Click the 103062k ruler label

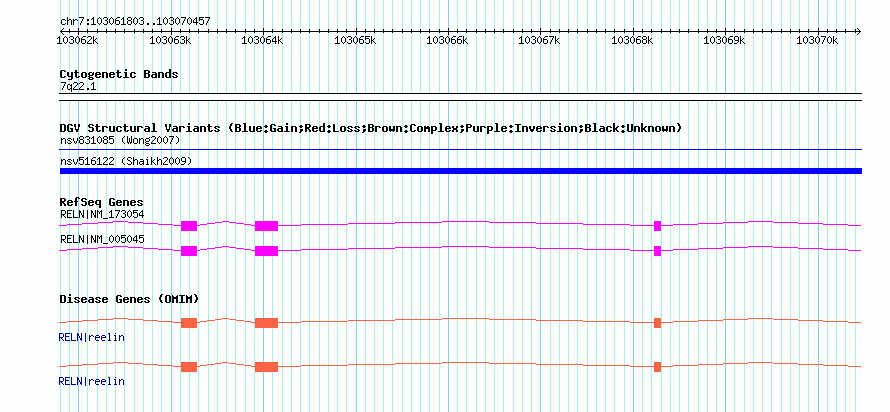[x=78, y=40]
